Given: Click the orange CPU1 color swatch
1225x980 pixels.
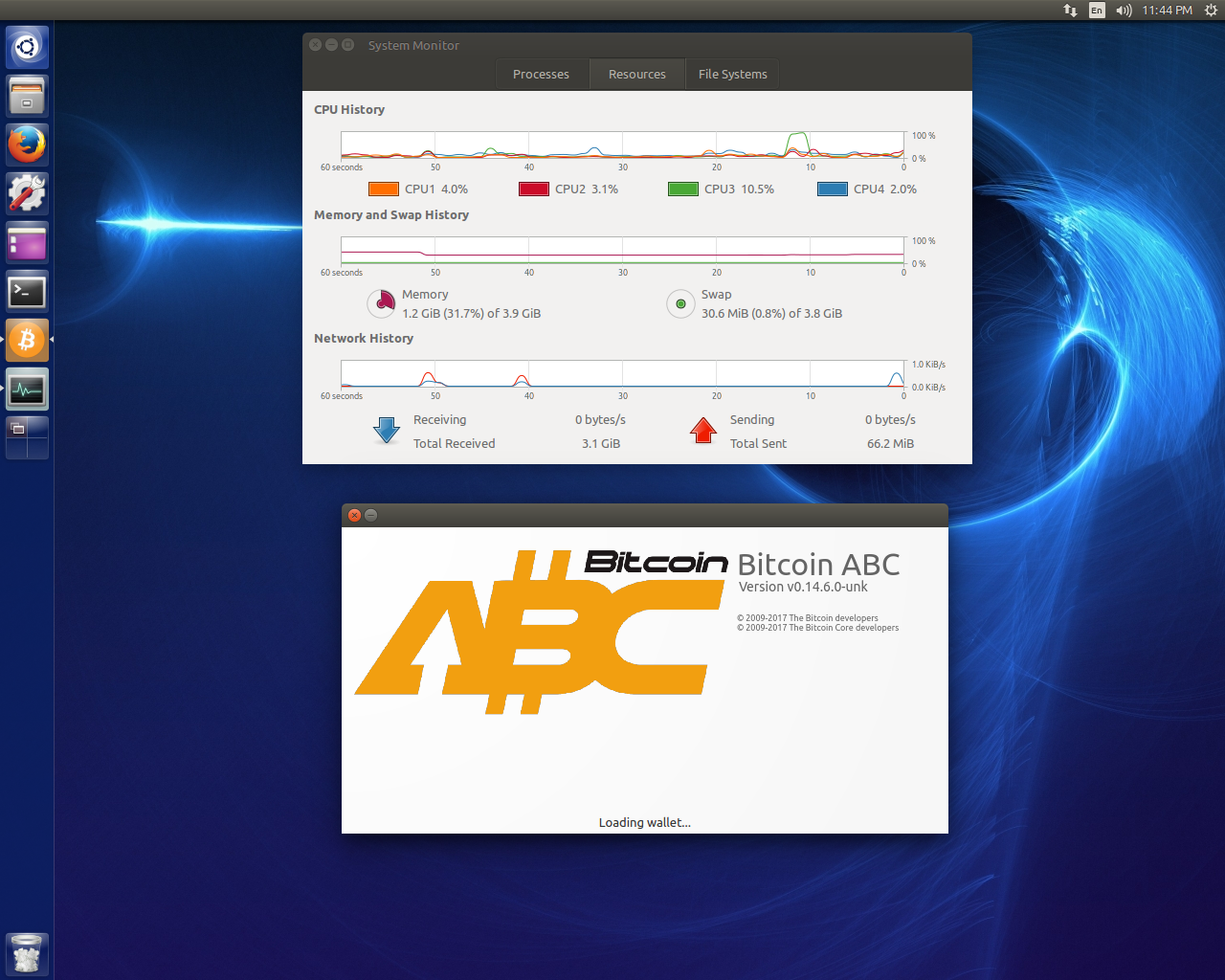Looking at the screenshot, I should click(x=383, y=189).
